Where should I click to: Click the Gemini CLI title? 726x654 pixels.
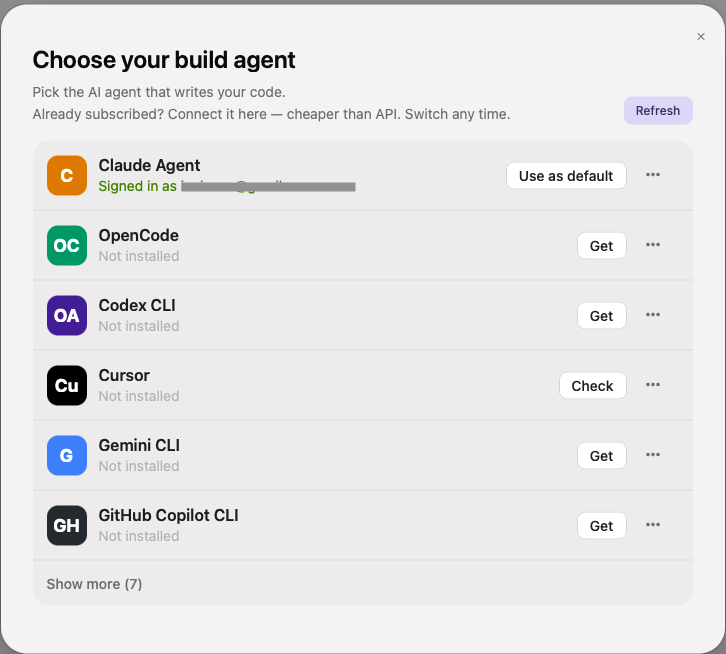coord(139,445)
